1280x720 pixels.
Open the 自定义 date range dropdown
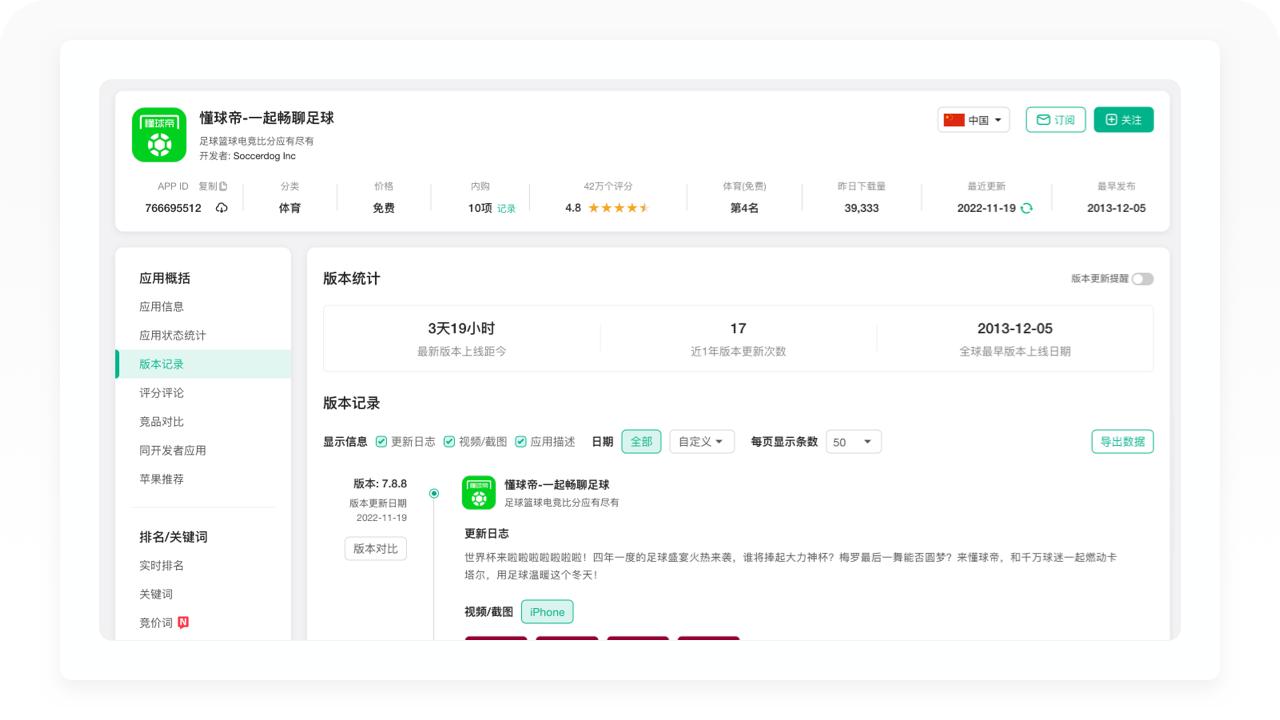pyautogui.click(x=702, y=441)
